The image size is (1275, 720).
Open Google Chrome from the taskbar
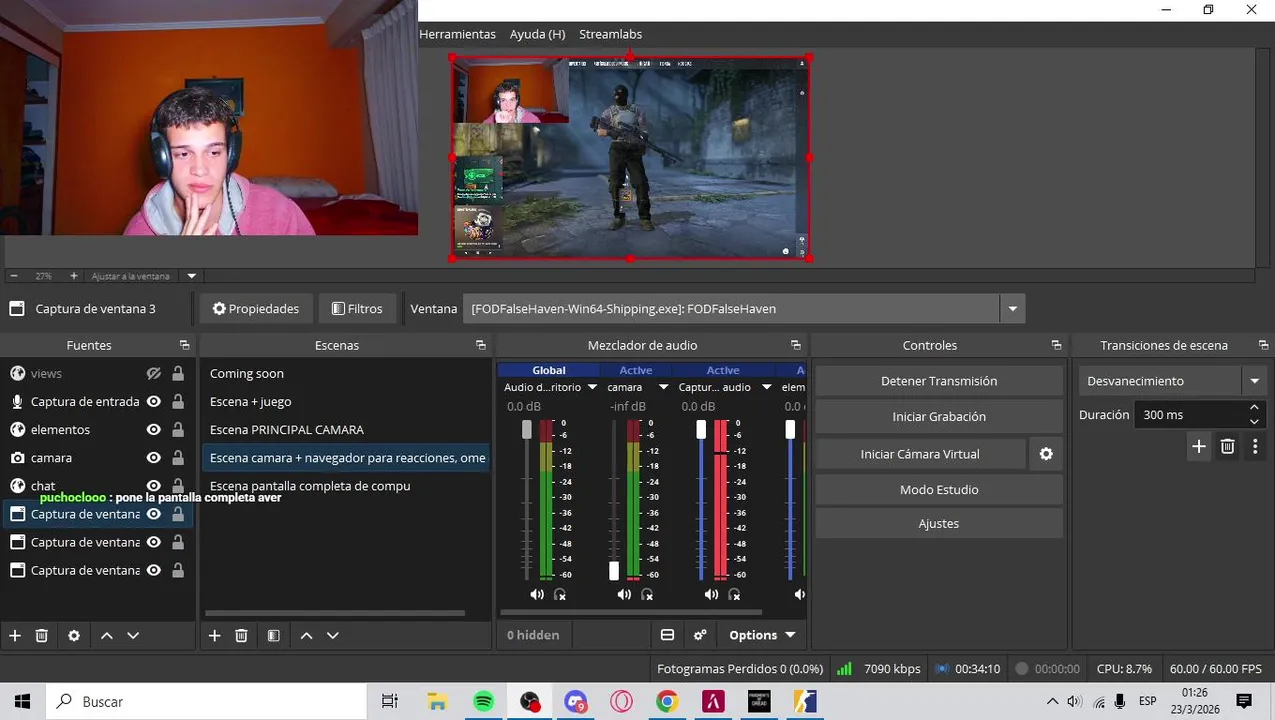point(667,702)
